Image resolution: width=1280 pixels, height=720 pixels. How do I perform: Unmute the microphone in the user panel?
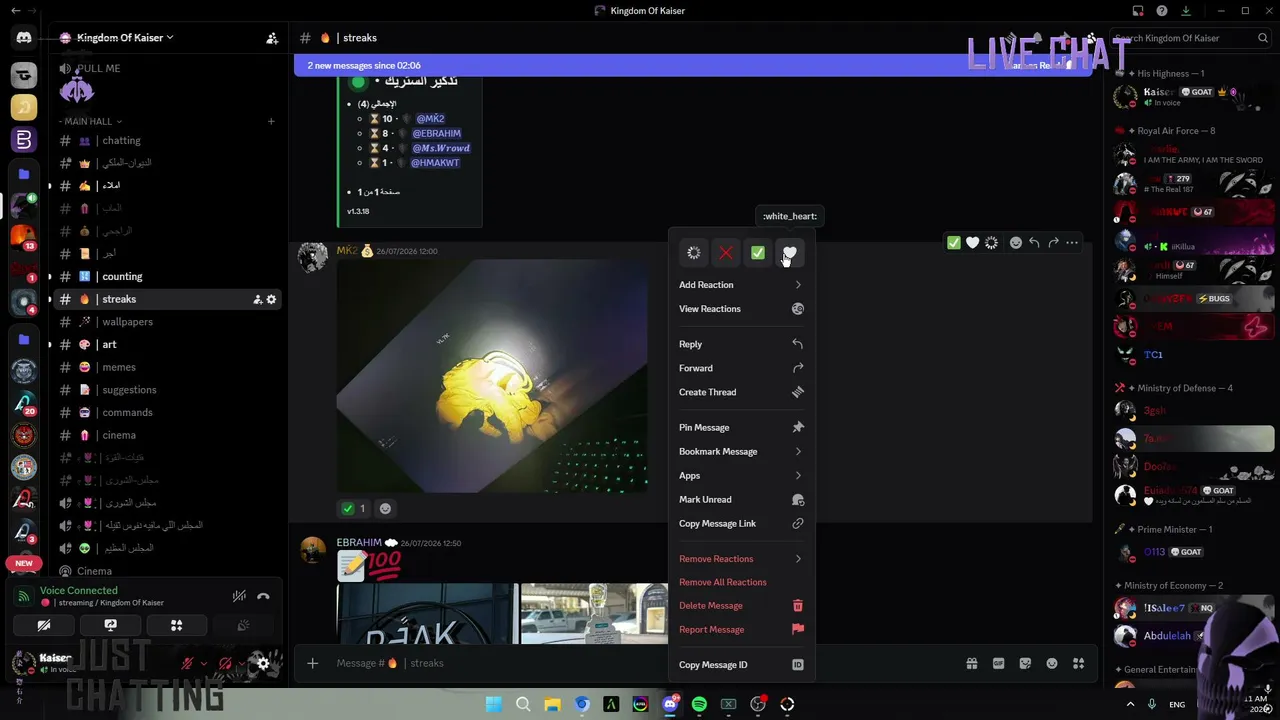pyautogui.click(x=187, y=663)
